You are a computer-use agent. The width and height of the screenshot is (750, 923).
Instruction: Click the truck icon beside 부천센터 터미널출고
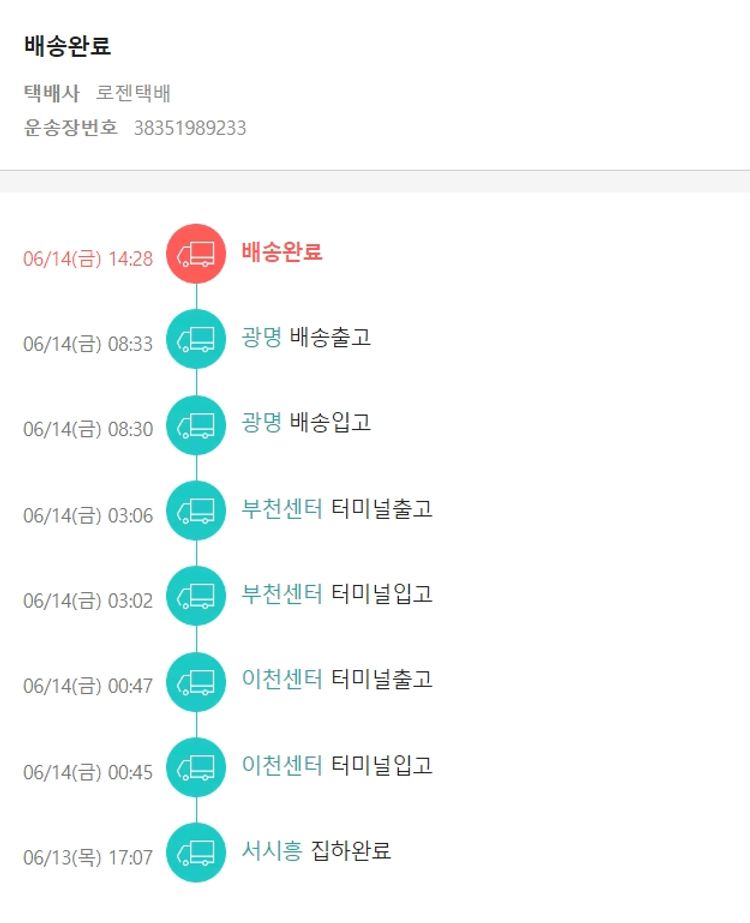[196, 511]
